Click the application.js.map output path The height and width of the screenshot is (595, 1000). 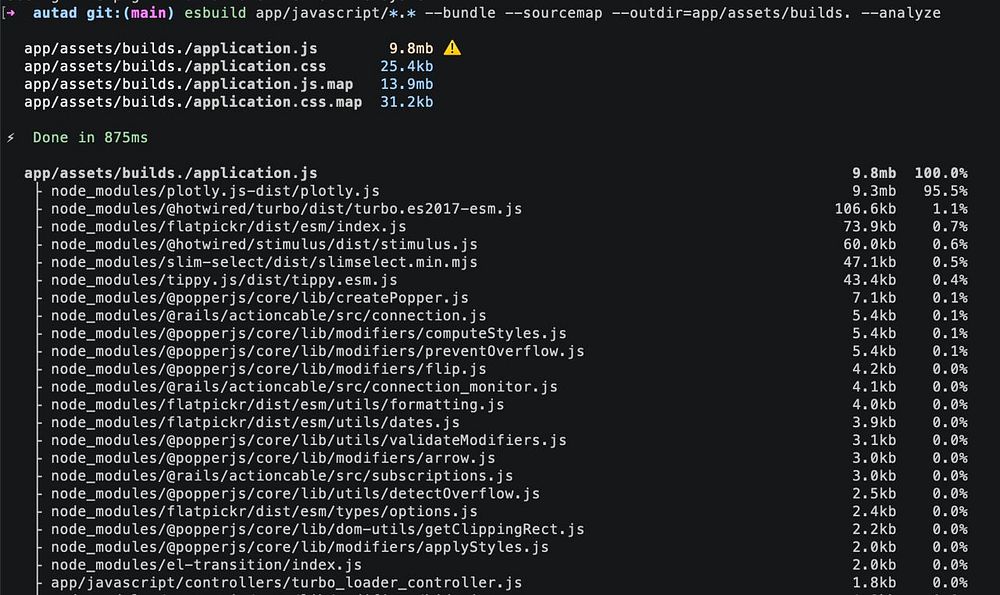(x=188, y=84)
